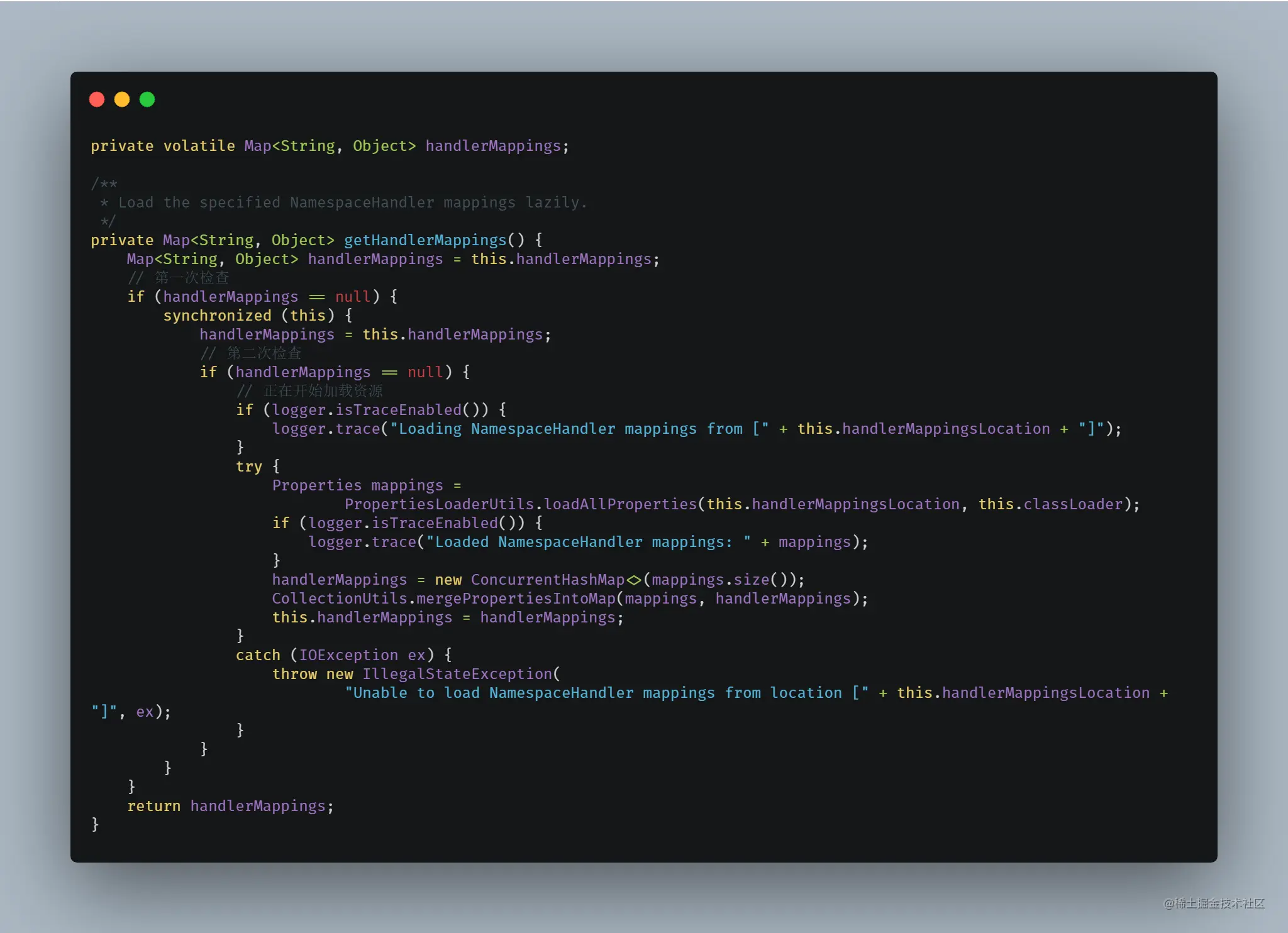The image size is (1288, 933).
Task: Click the 'private volatile Map' declaration line
Action: click(x=330, y=146)
